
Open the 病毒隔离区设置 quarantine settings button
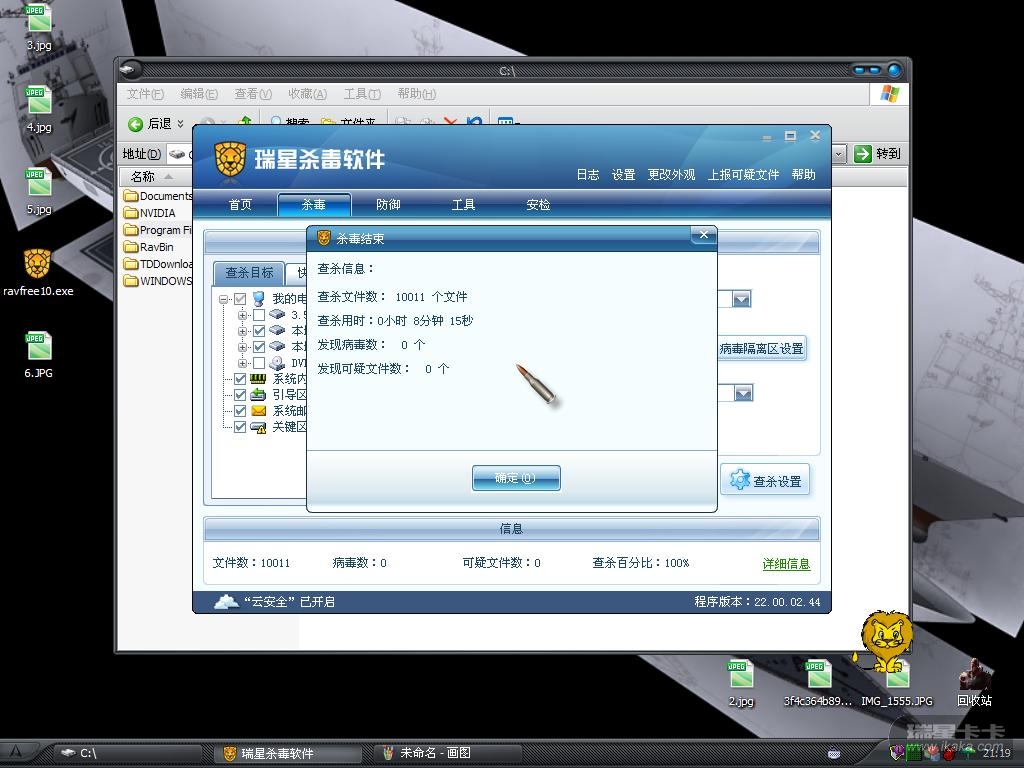click(761, 349)
